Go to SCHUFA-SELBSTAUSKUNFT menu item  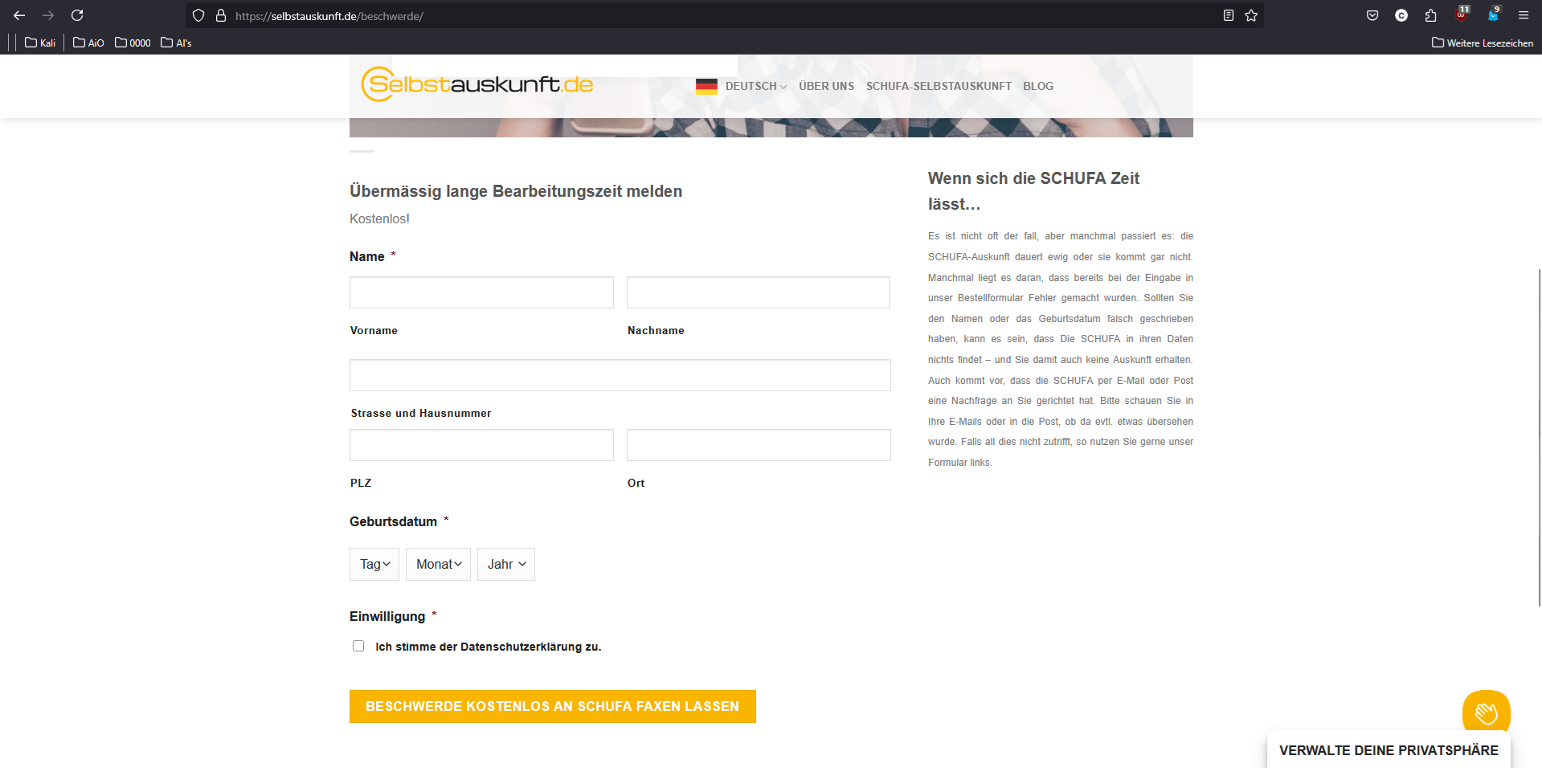[x=939, y=86]
